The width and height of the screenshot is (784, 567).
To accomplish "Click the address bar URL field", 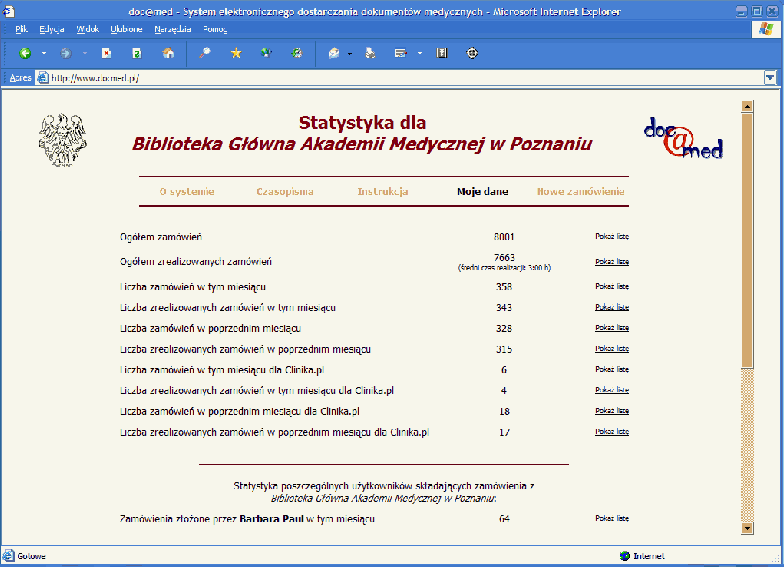I will [x=400, y=77].
